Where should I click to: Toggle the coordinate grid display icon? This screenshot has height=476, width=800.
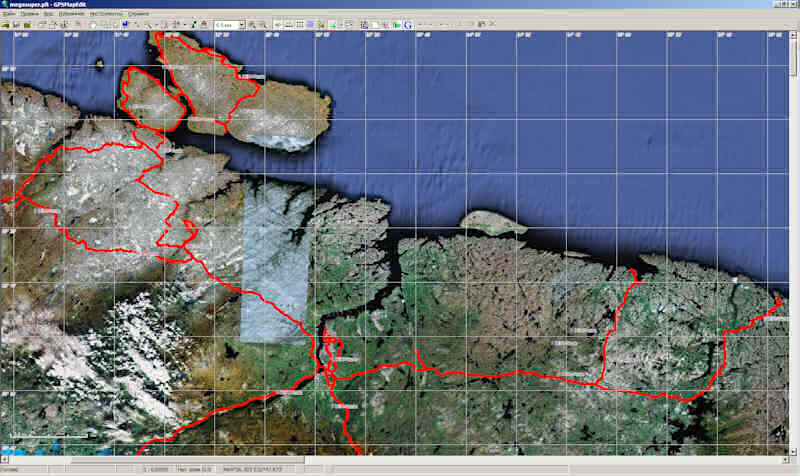[x=299, y=24]
